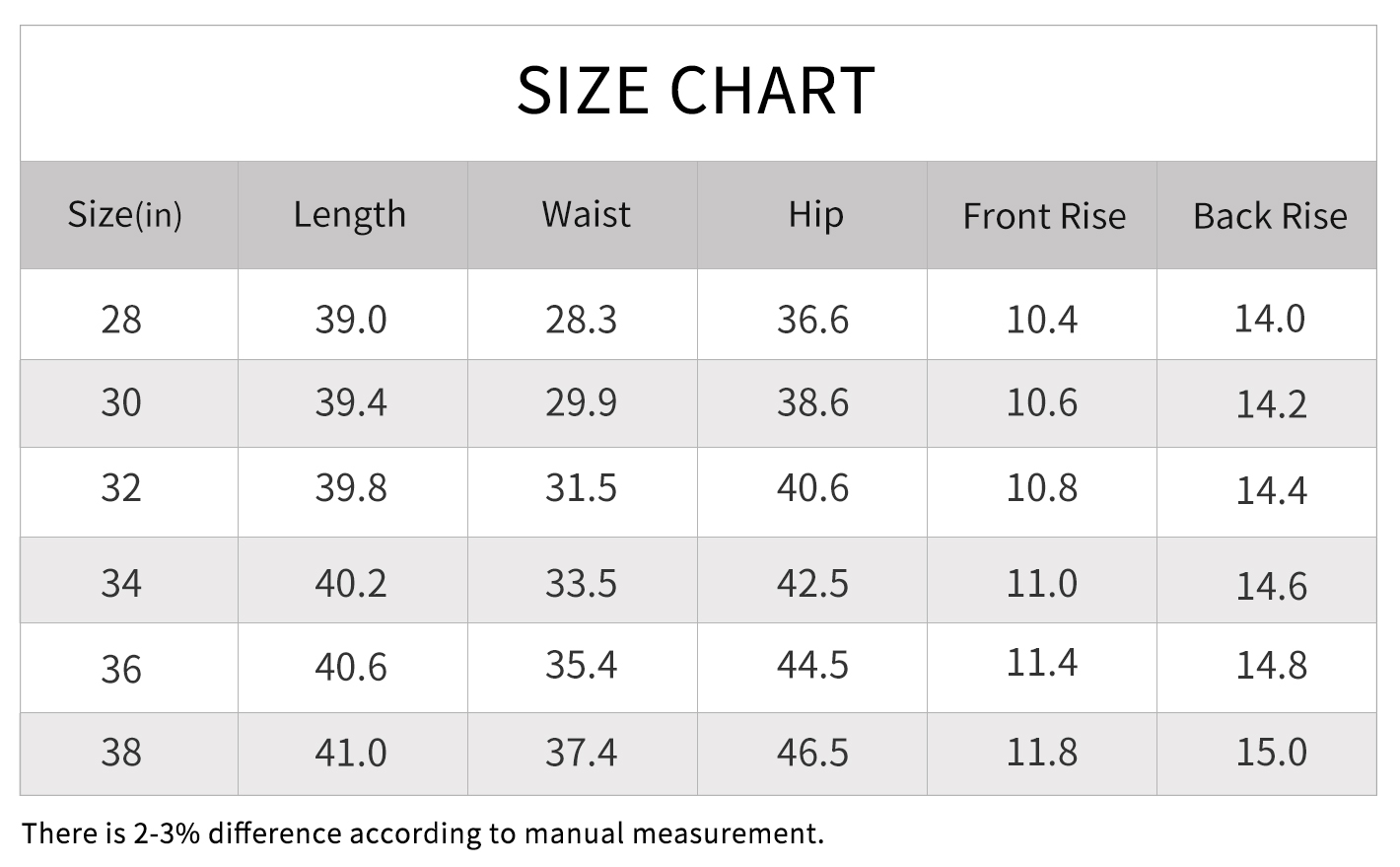
Task: Select the Waist column header
Action: 586,214
